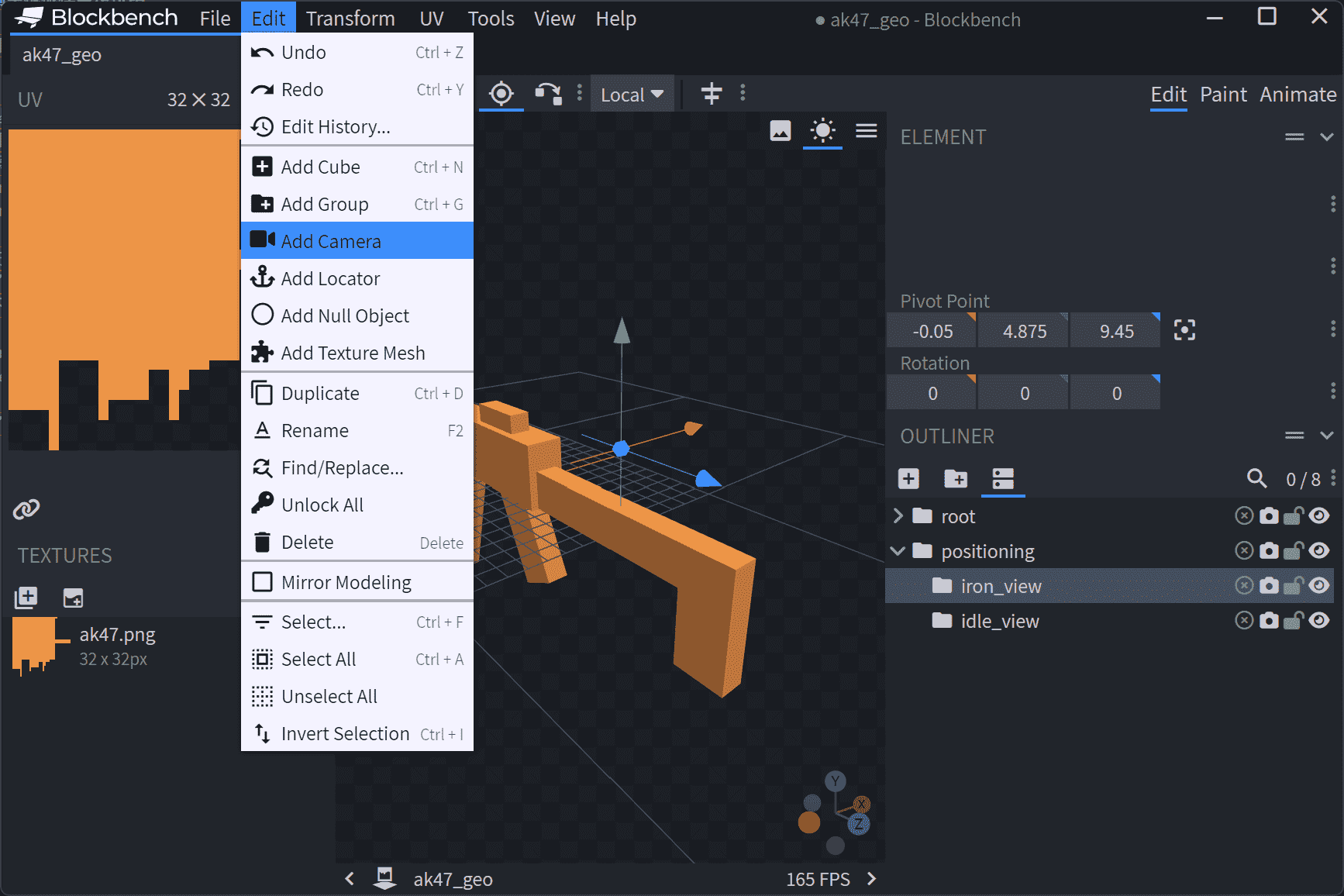The width and height of the screenshot is (1344, 896).
Task: Select Add Null Object entry
Action: (x=357, y=315)
